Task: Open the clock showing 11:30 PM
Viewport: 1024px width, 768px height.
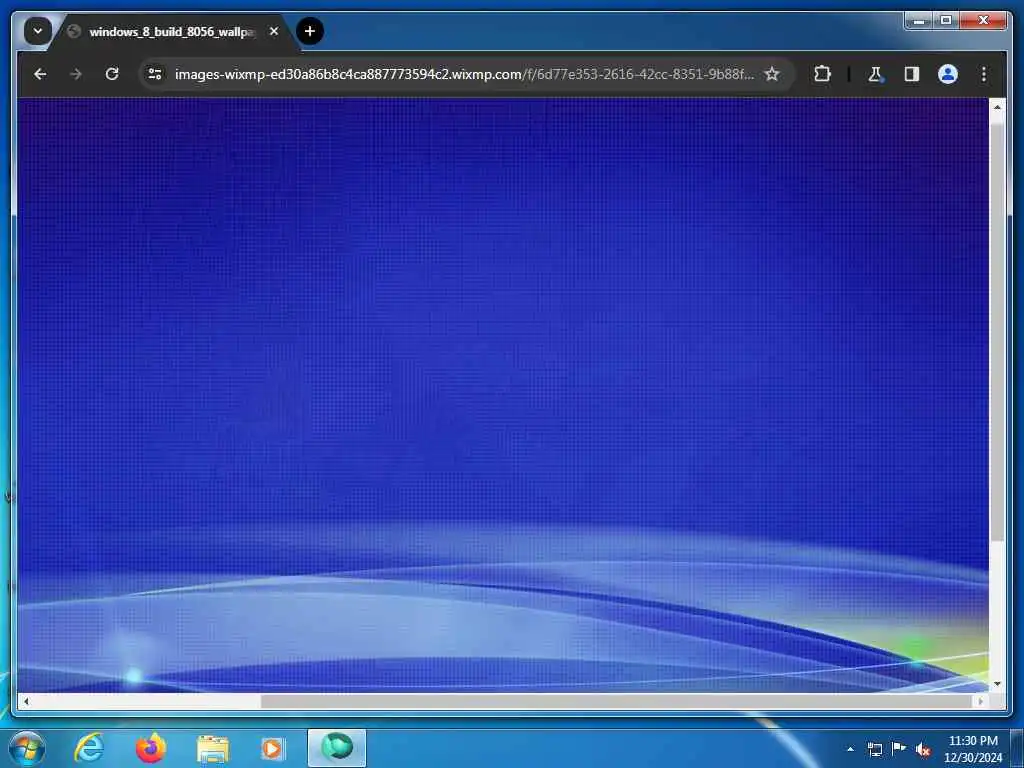Action: 973,749
